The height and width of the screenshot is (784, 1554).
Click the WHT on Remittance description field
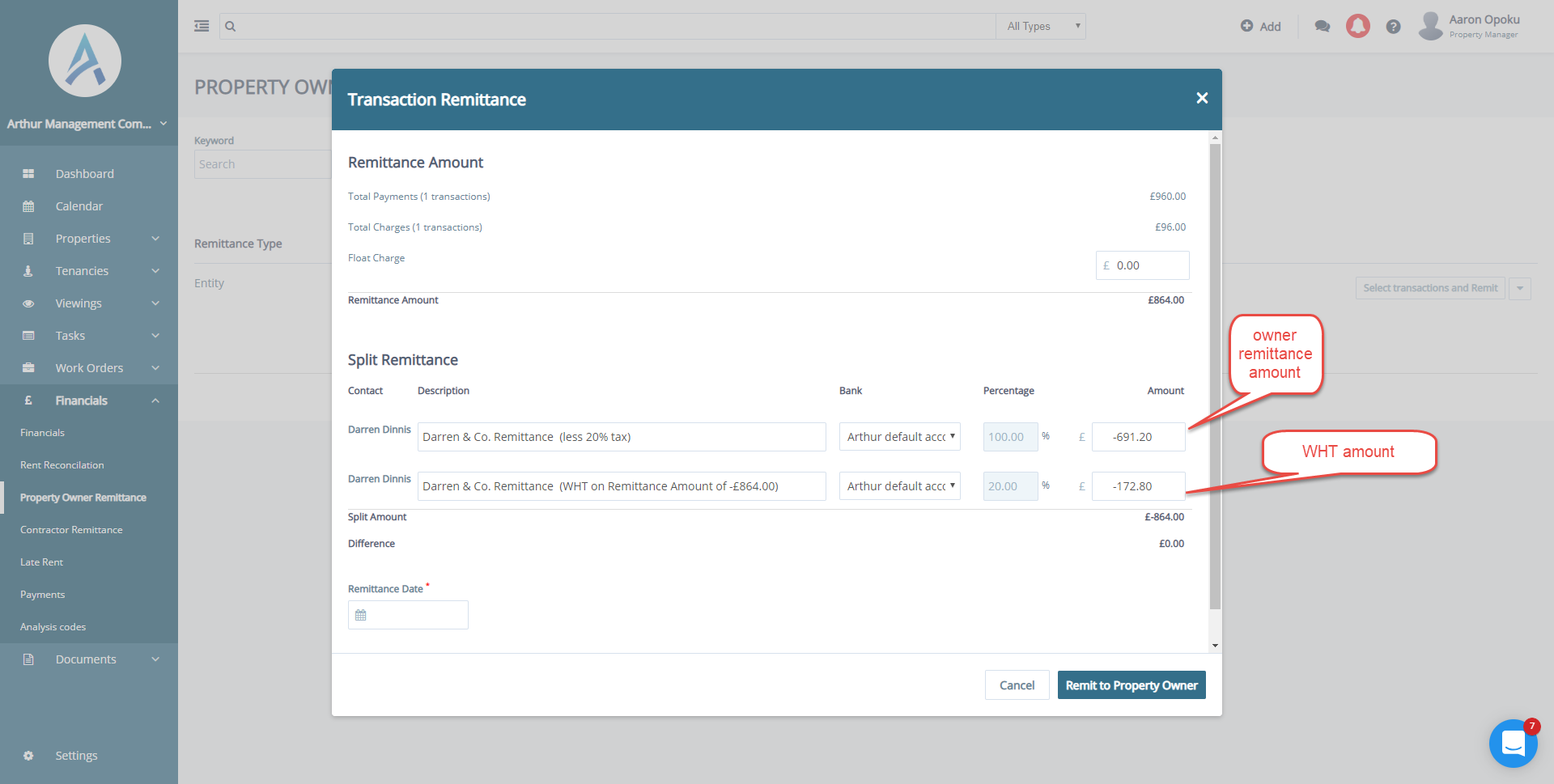(622, 486)
